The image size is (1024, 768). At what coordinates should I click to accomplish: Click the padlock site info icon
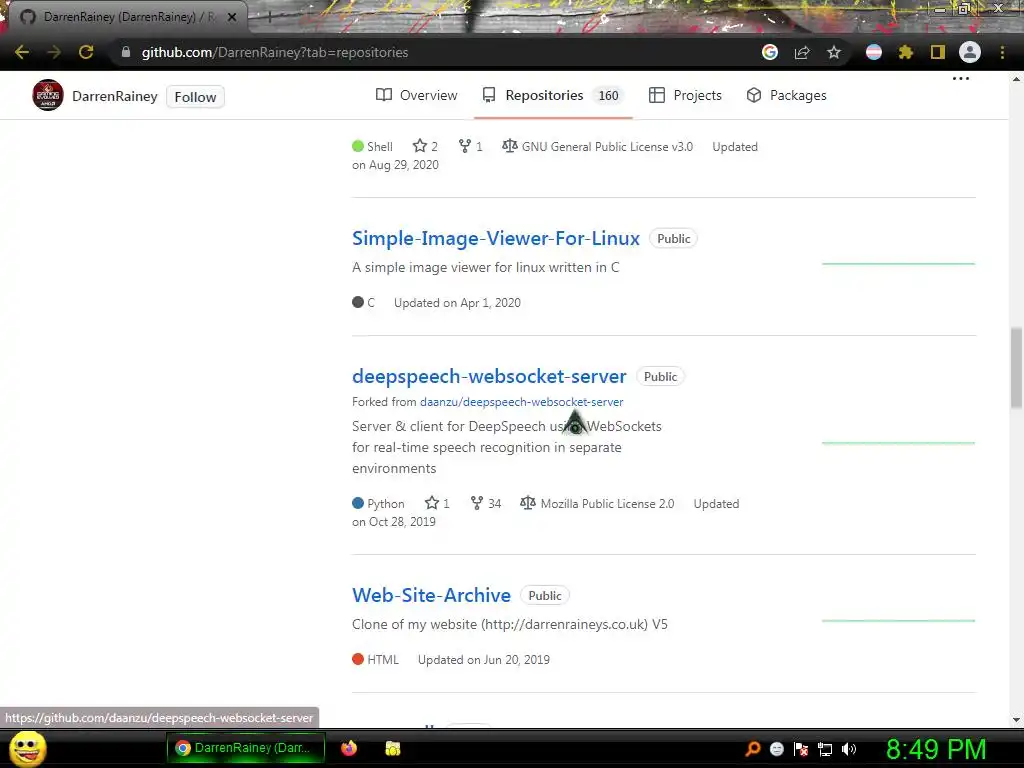coord(126,52)
